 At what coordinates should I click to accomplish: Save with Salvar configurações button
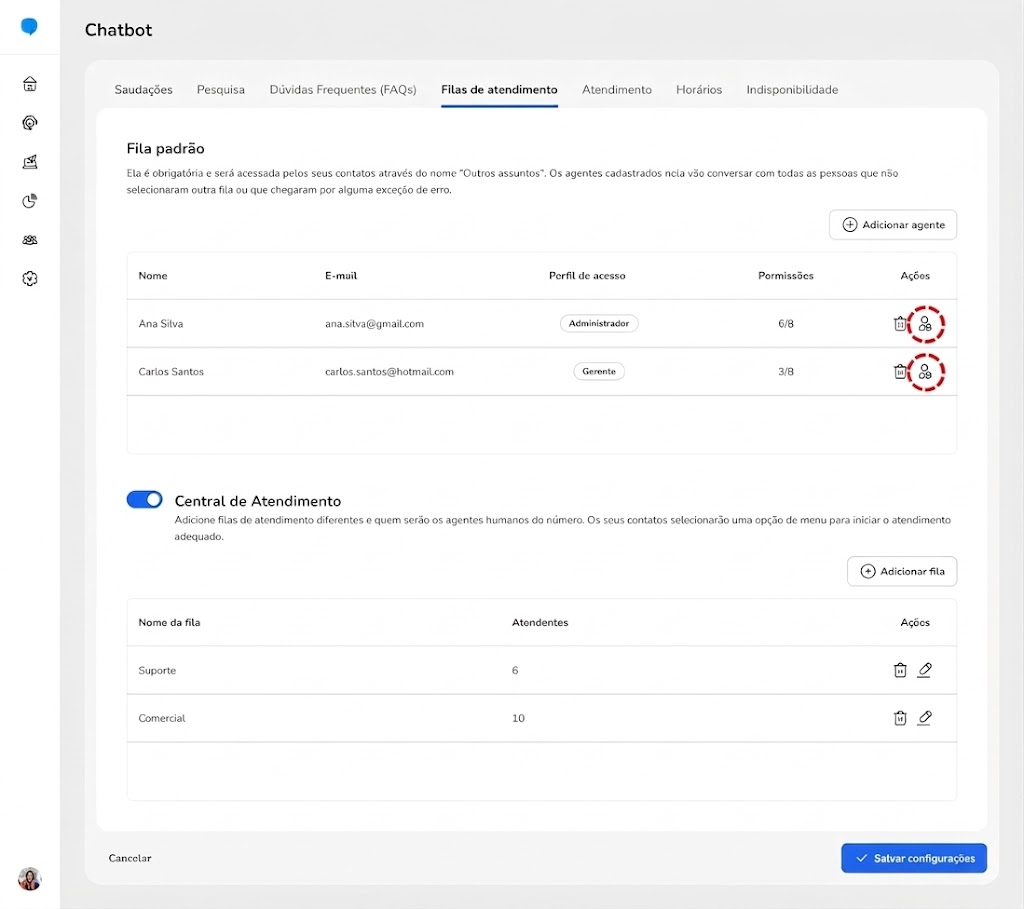(x=914, y=858)
